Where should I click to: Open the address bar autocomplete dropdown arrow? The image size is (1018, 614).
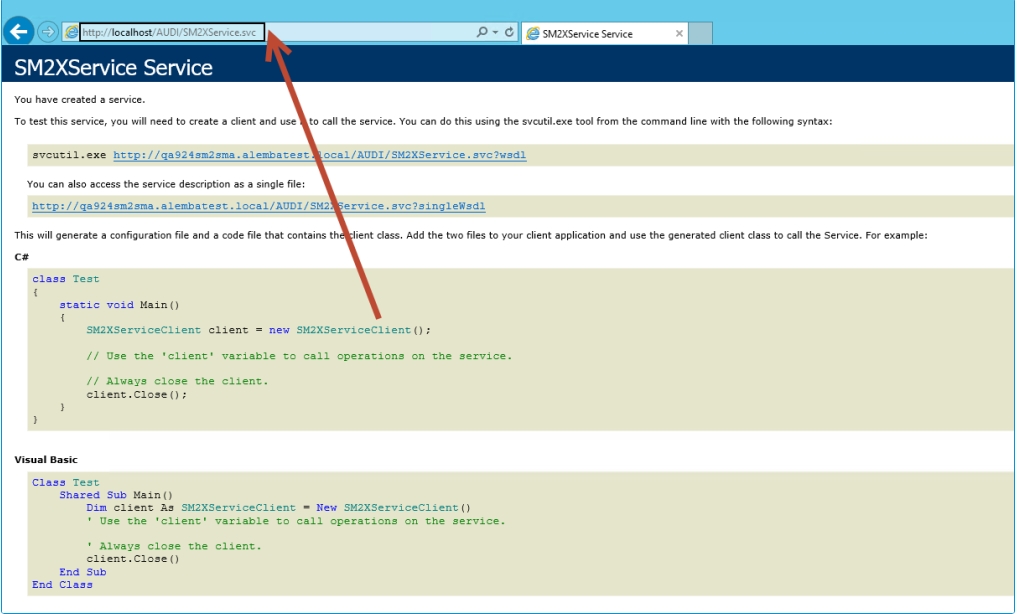coord(495,33)
